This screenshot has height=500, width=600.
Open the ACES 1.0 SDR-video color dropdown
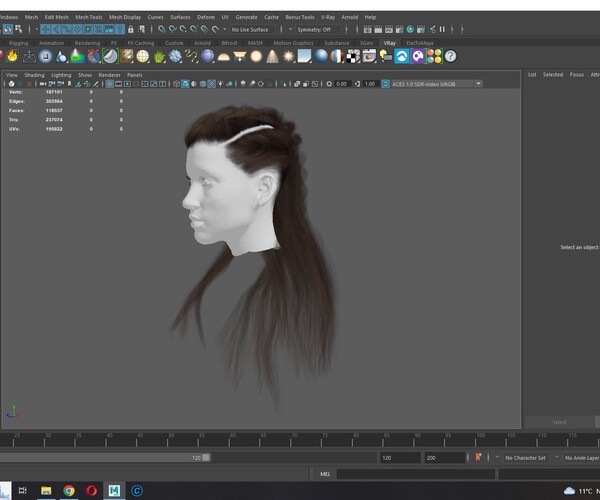437,84
